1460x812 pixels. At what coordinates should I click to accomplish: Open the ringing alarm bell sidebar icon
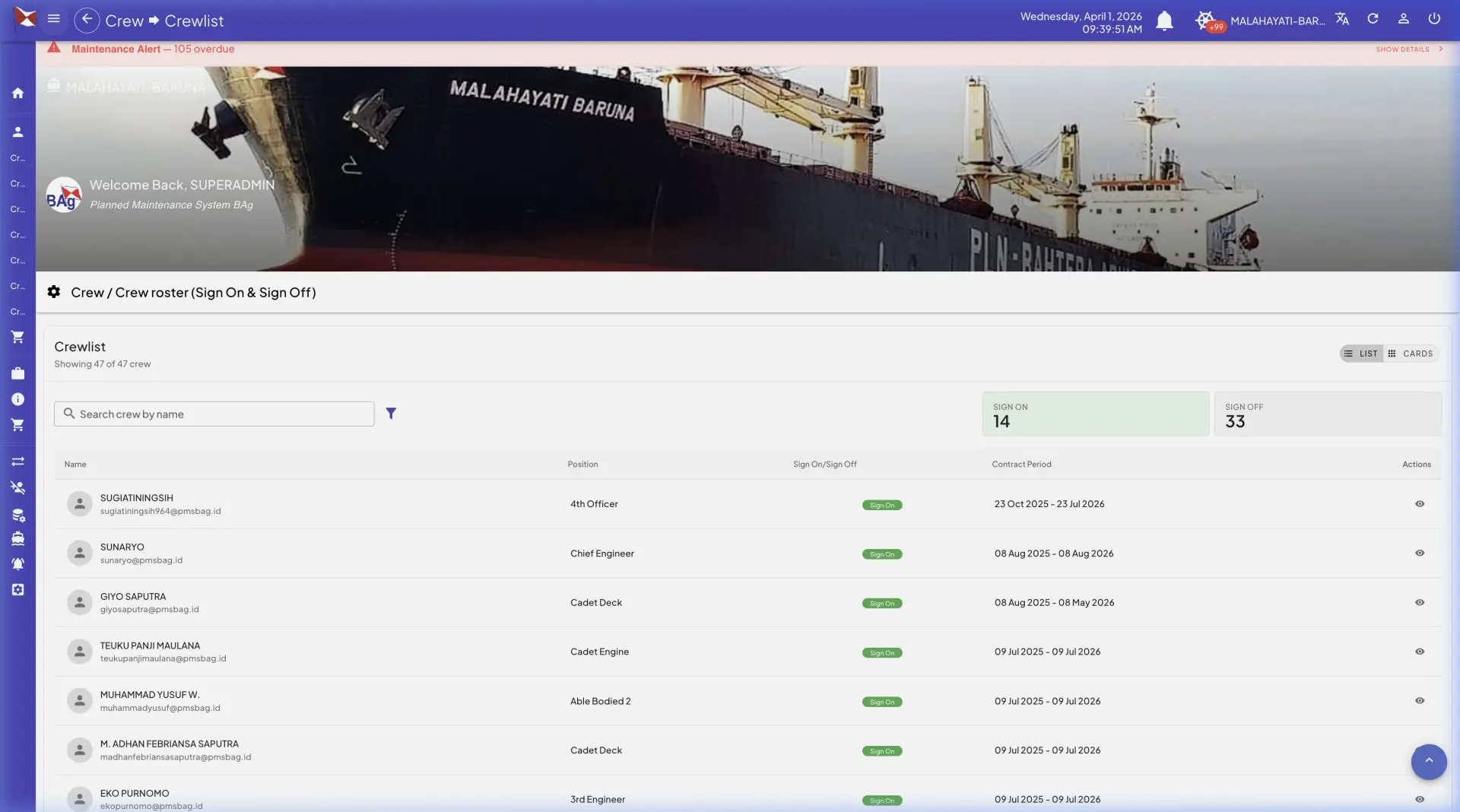click(17, 563)
